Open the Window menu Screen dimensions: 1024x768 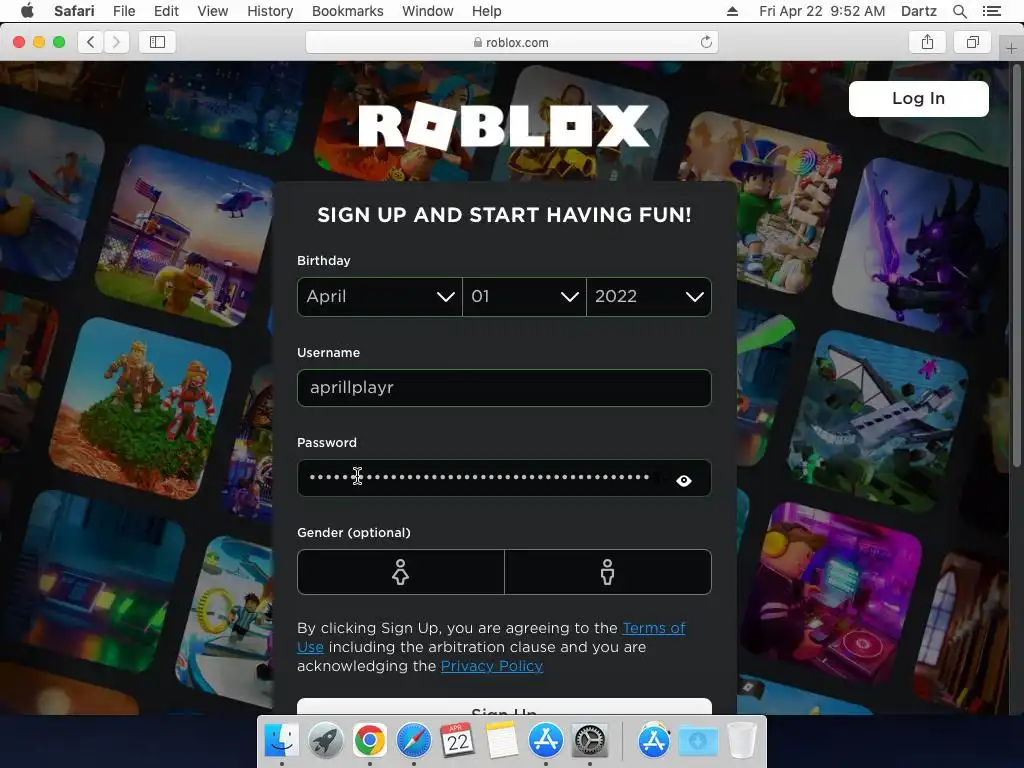coord(428,11)
